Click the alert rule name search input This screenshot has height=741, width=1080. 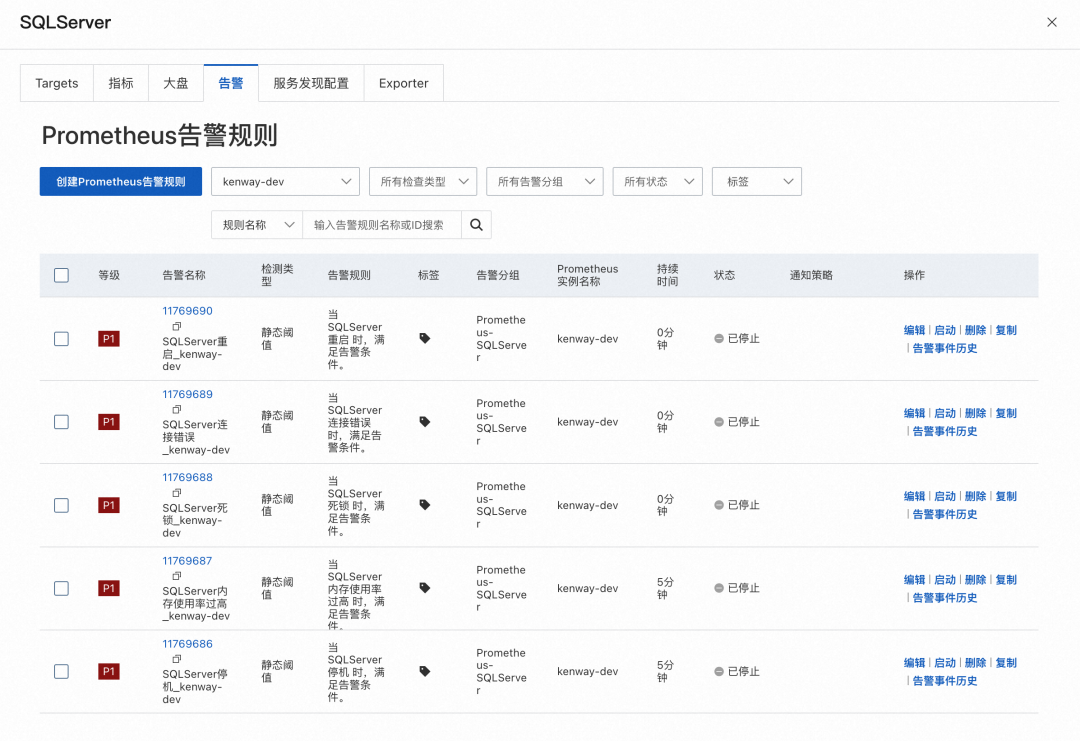click(x=380, y=224)
